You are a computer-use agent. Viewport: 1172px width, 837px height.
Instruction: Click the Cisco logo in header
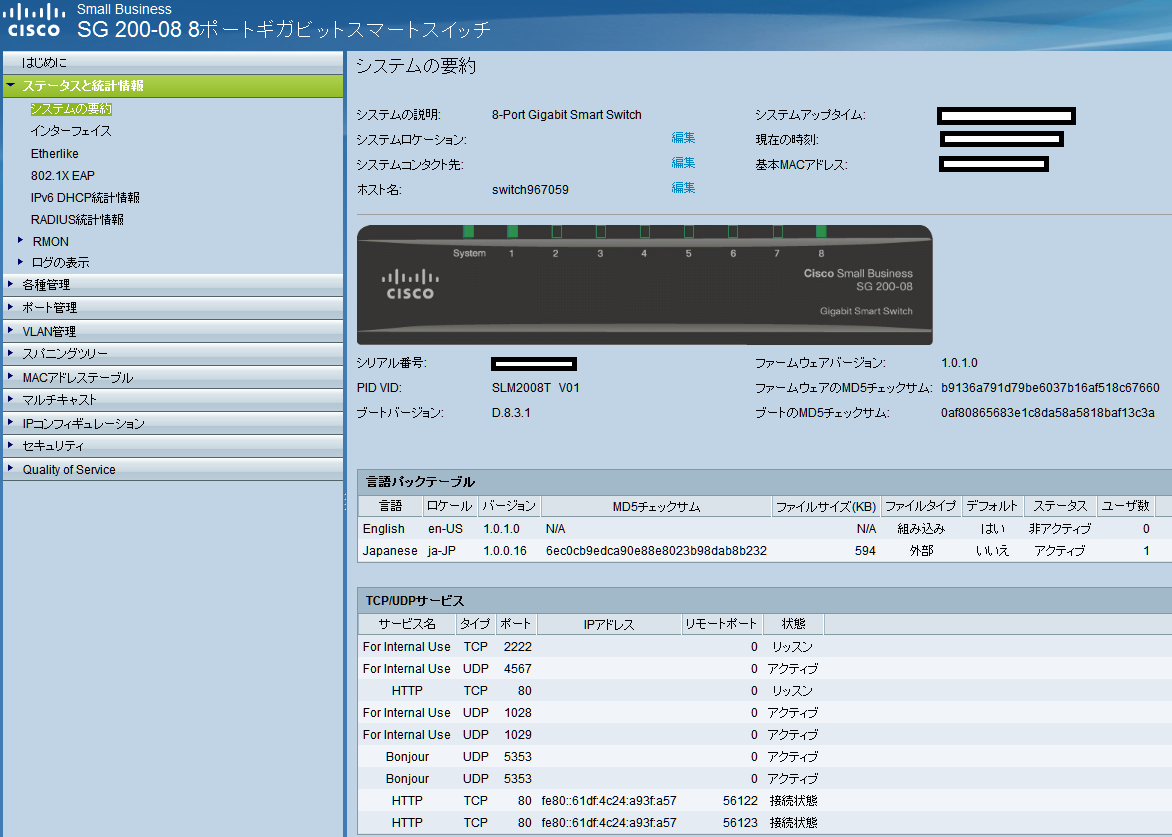[34, 21]
